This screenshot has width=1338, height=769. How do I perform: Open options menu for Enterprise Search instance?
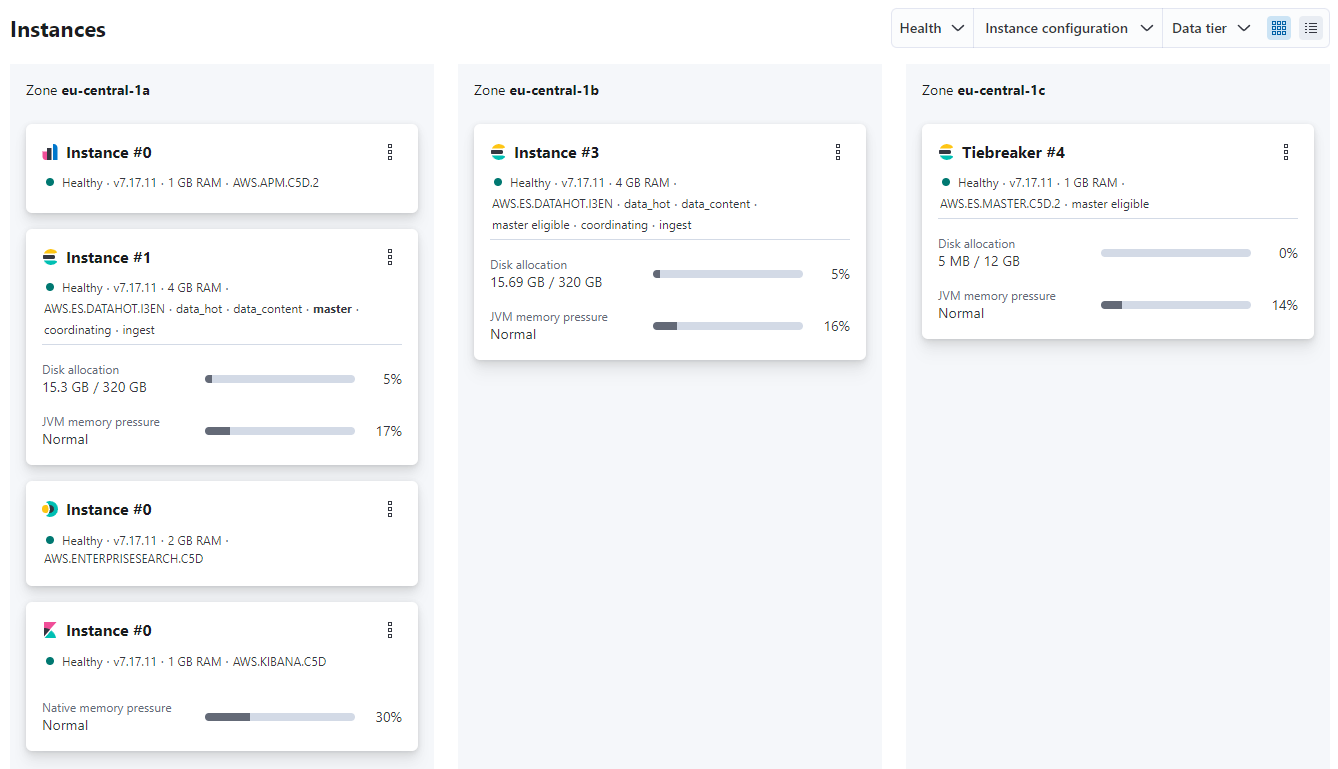(x=390, y=509)
